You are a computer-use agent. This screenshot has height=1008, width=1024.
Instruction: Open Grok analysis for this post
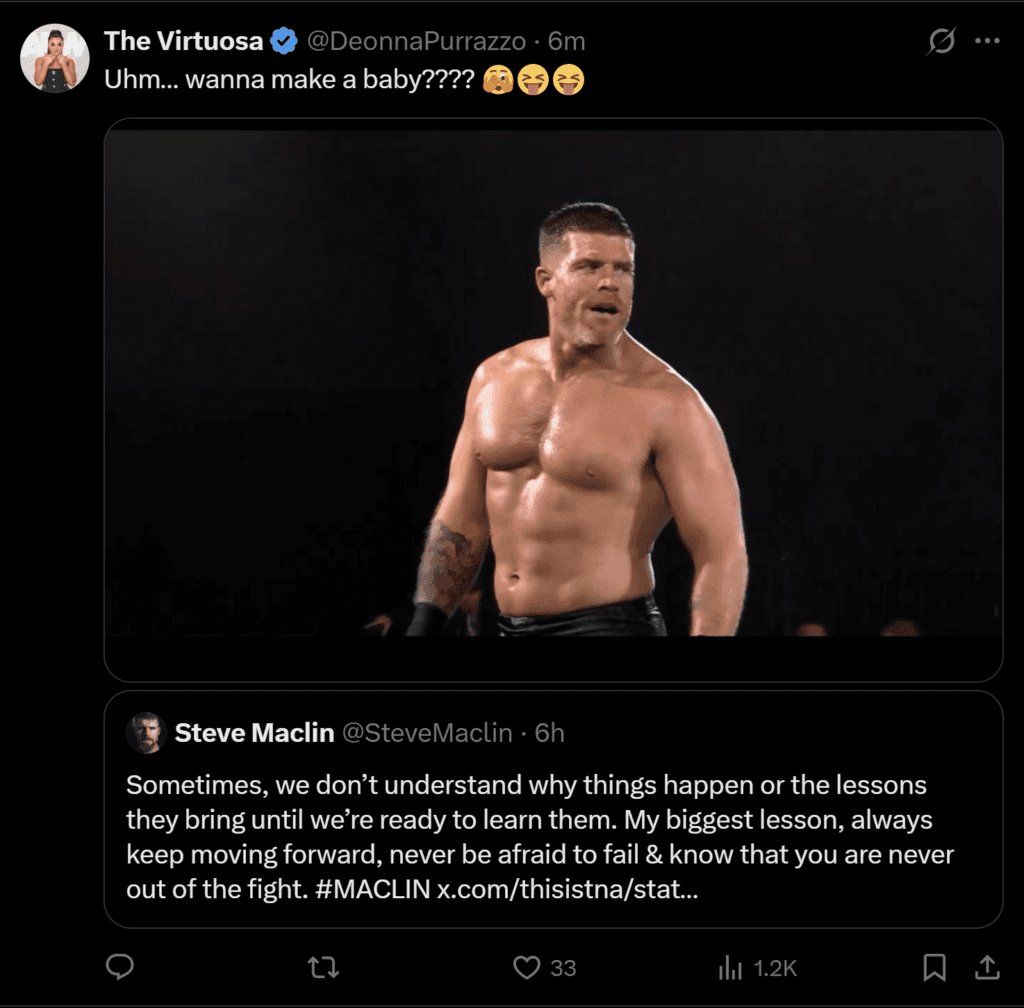(x=941, y=40)
